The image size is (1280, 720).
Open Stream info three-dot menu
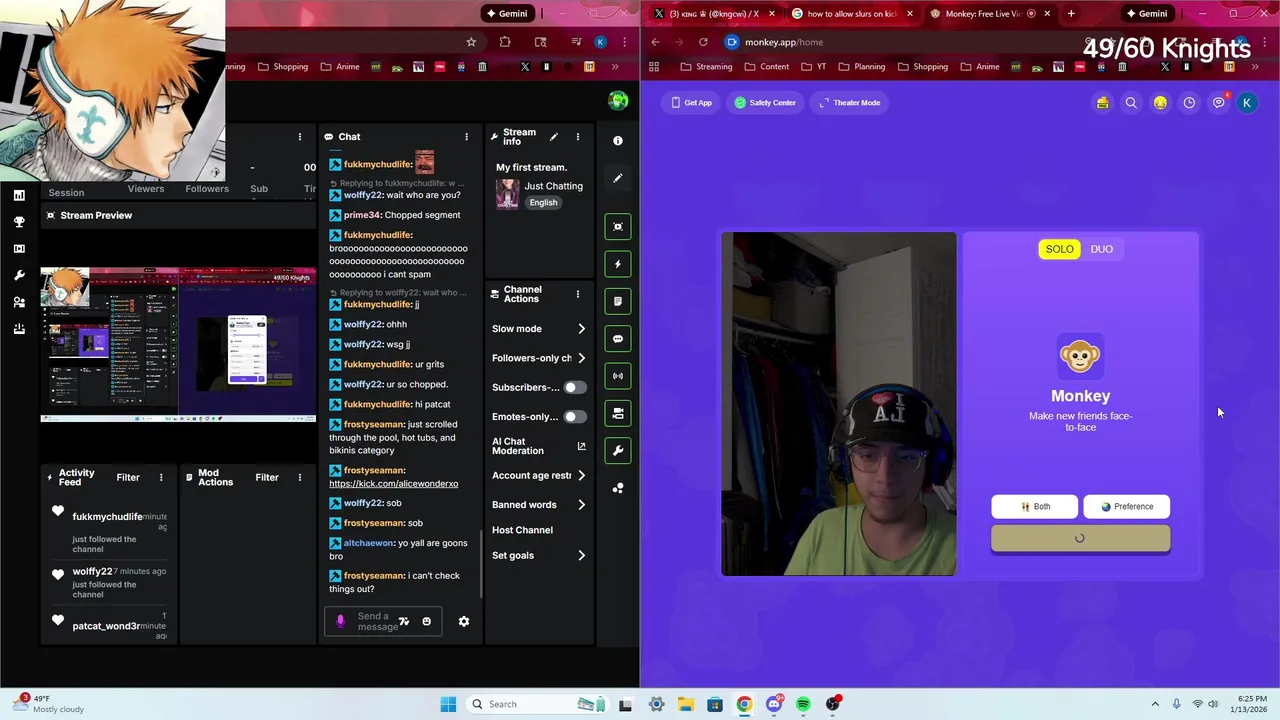(577, 137)
